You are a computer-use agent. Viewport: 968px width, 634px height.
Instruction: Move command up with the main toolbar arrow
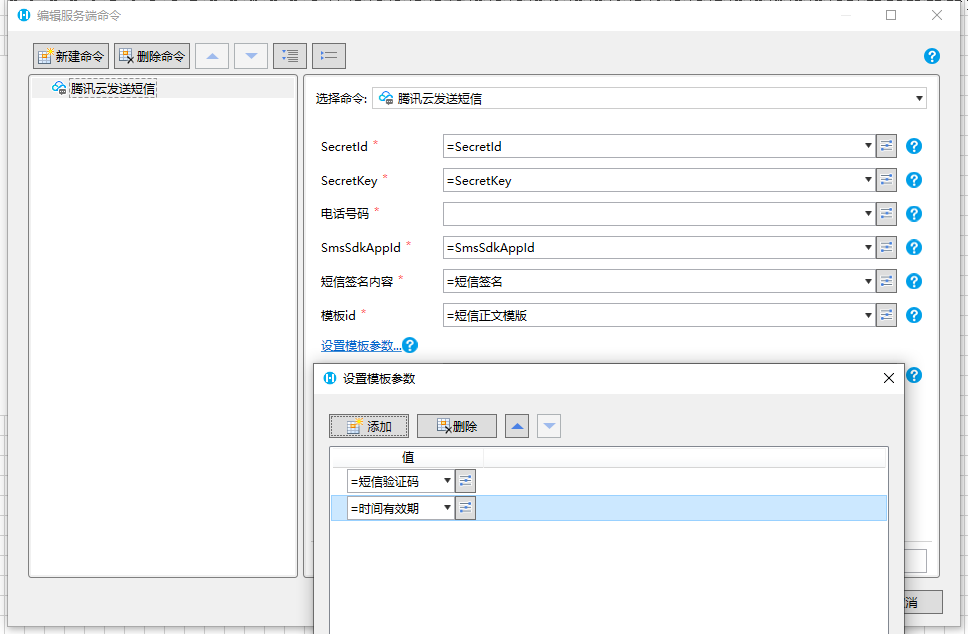(x=212, y=56)
